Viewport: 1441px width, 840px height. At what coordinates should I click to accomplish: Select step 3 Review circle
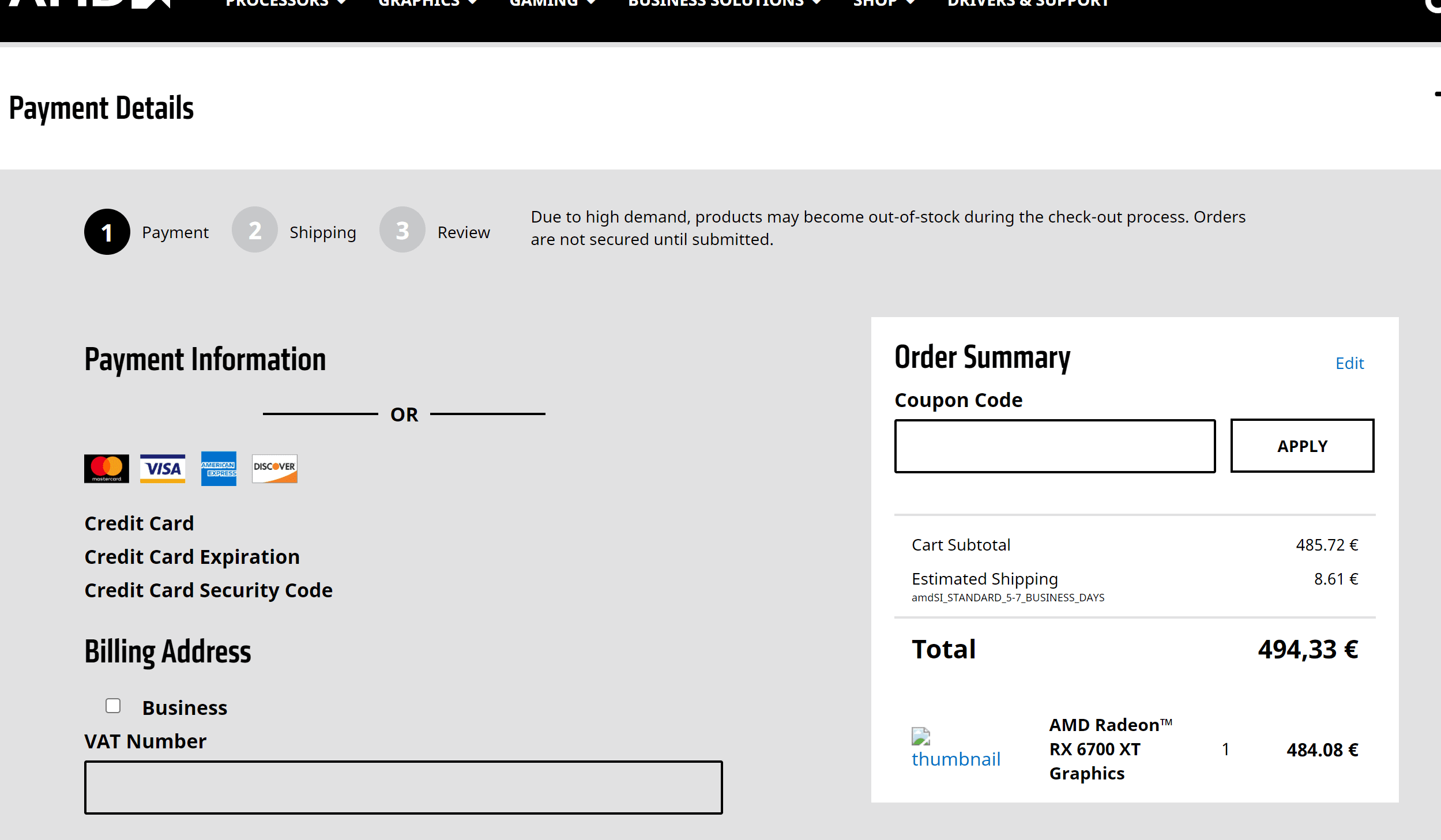tap(402, 230)
